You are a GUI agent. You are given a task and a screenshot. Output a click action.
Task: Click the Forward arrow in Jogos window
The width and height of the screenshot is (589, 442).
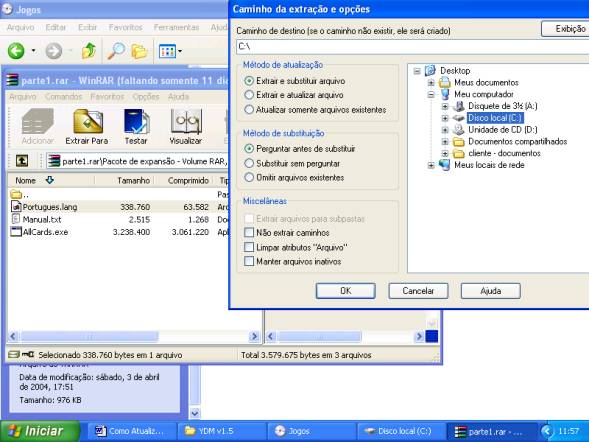54,51
